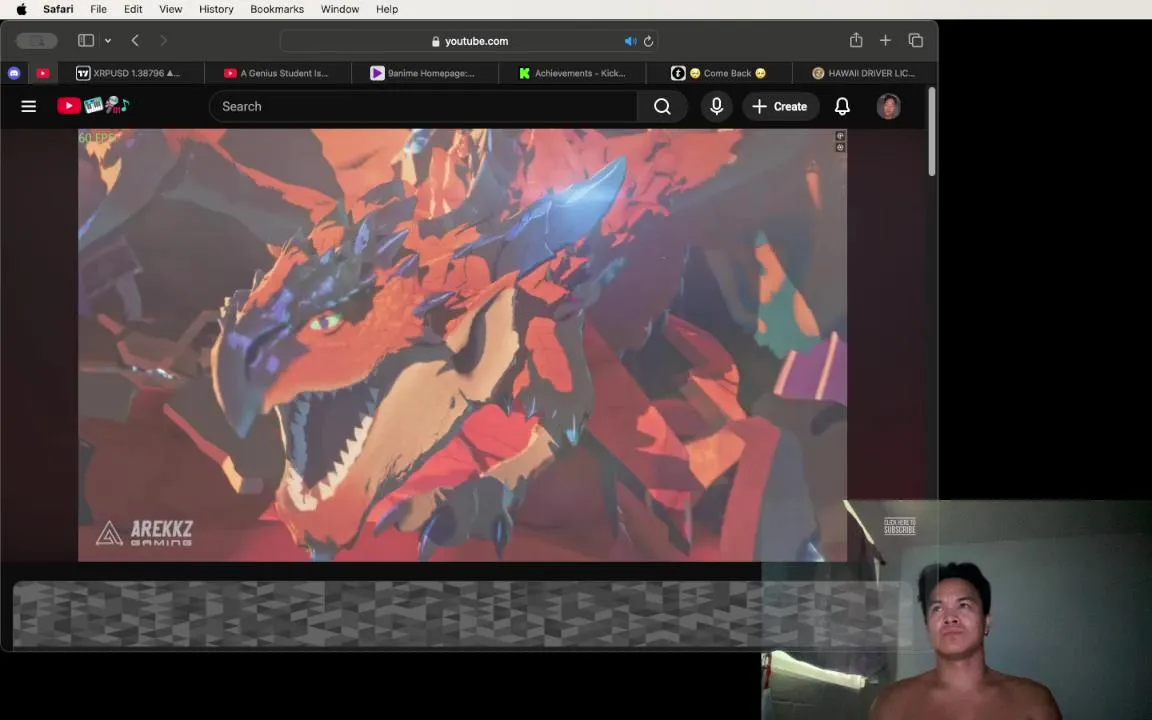Switch to the pinned YouTube tab

[43, 73]
